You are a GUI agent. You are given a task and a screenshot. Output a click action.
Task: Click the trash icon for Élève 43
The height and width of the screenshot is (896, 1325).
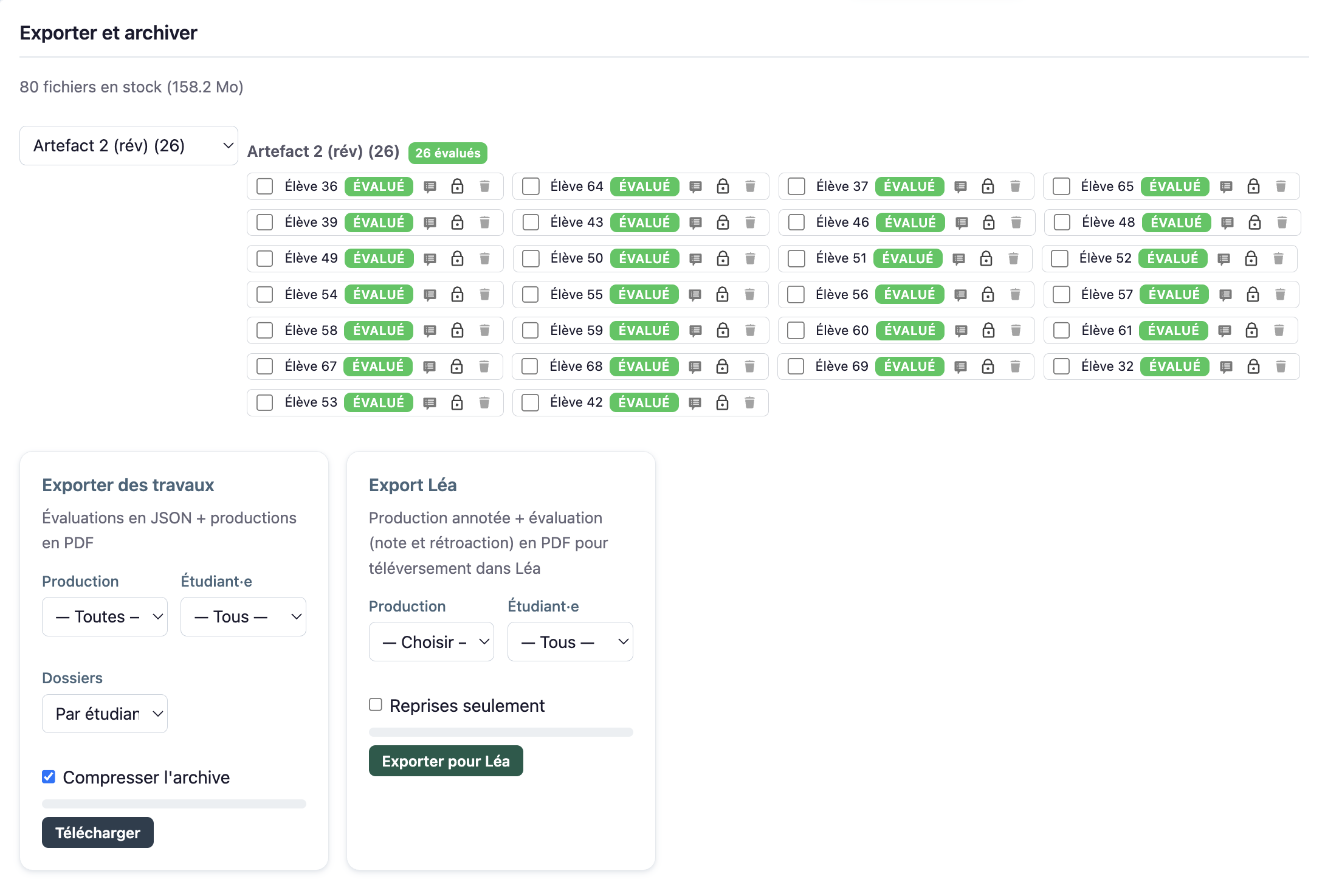(x=750, y=222)
